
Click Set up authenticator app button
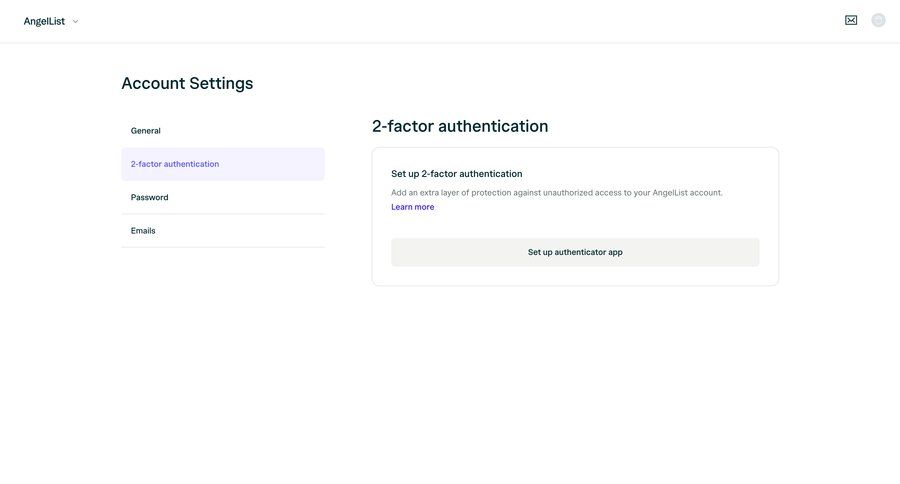point(575,252)
